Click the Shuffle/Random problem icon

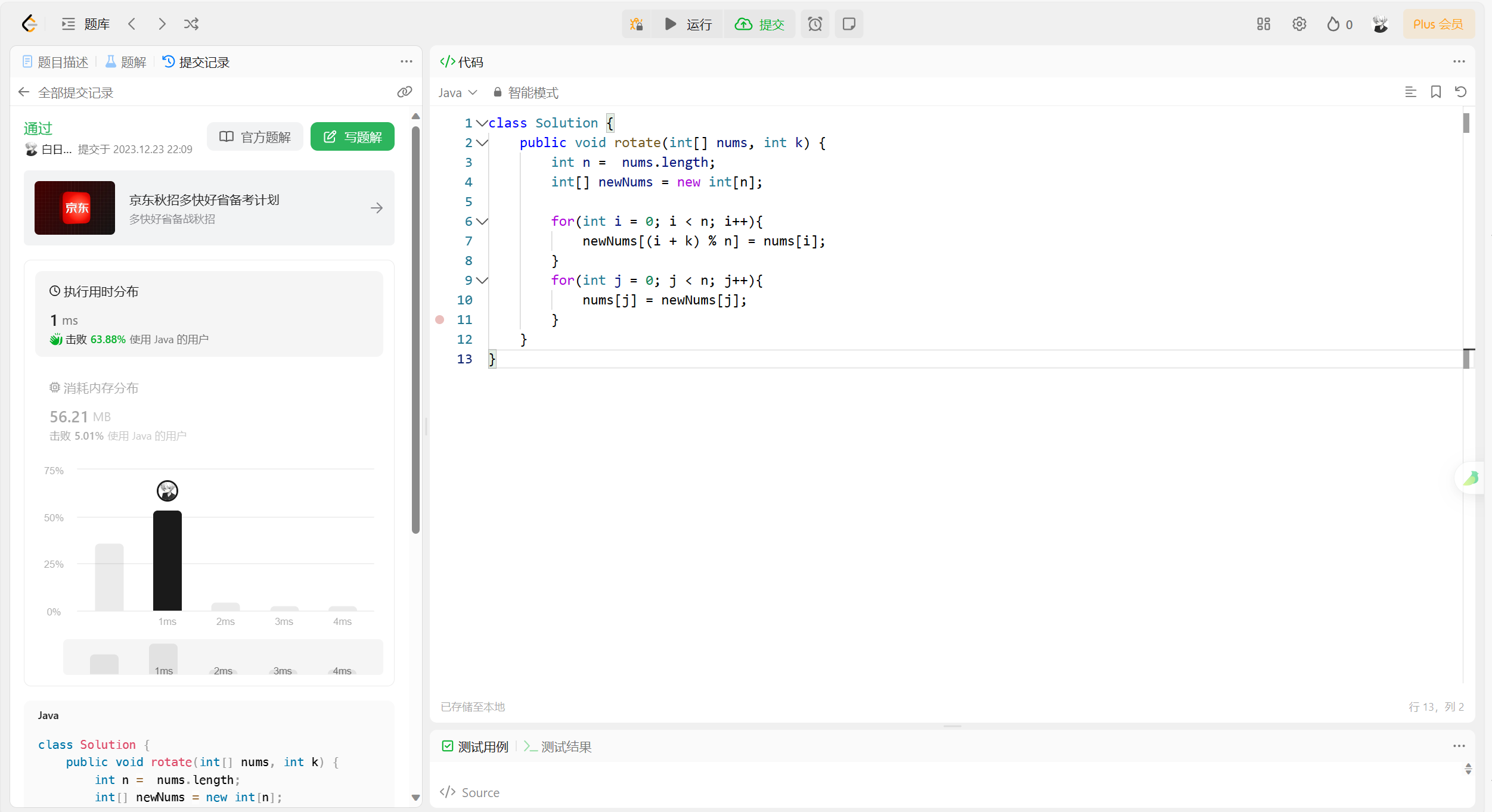coord(191,23)
